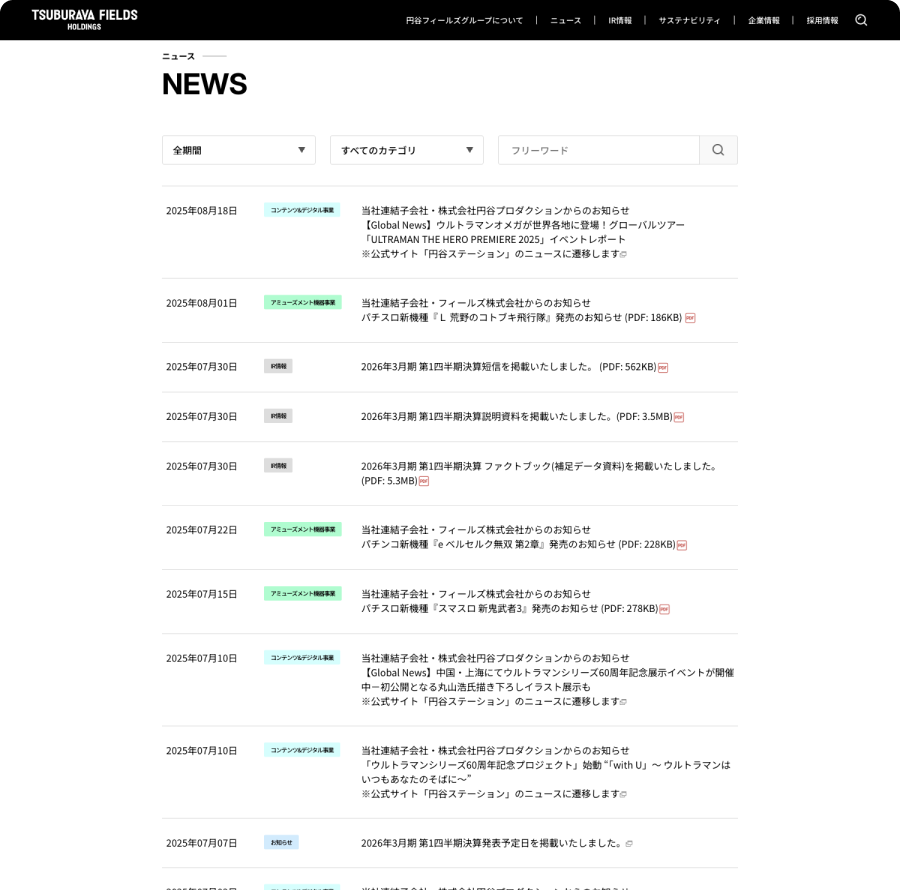Click the search icon in the top header

coord(861,20)
